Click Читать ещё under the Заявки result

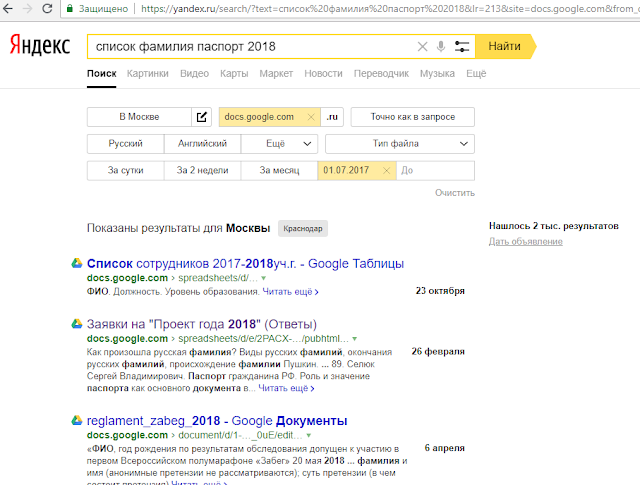286,388
